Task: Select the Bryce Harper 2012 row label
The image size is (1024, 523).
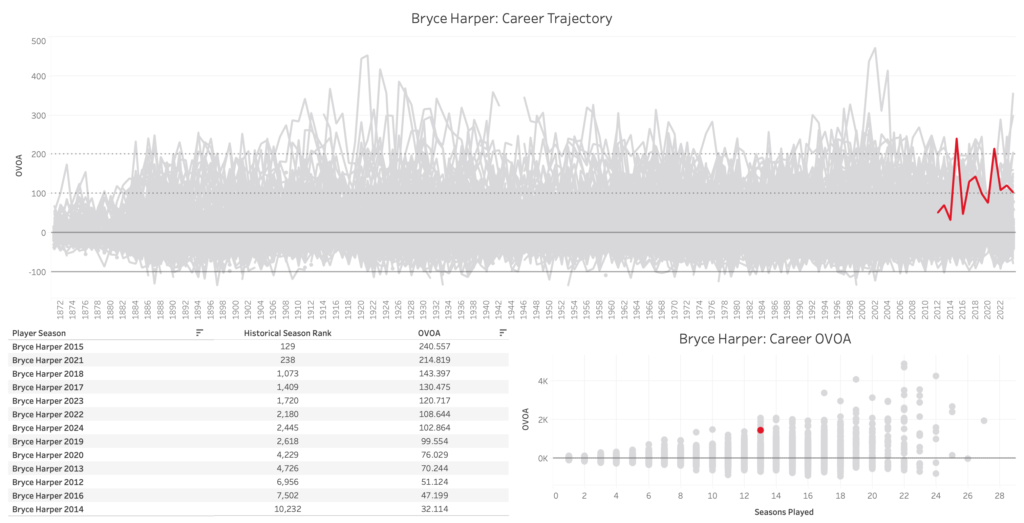Action: 48,482
